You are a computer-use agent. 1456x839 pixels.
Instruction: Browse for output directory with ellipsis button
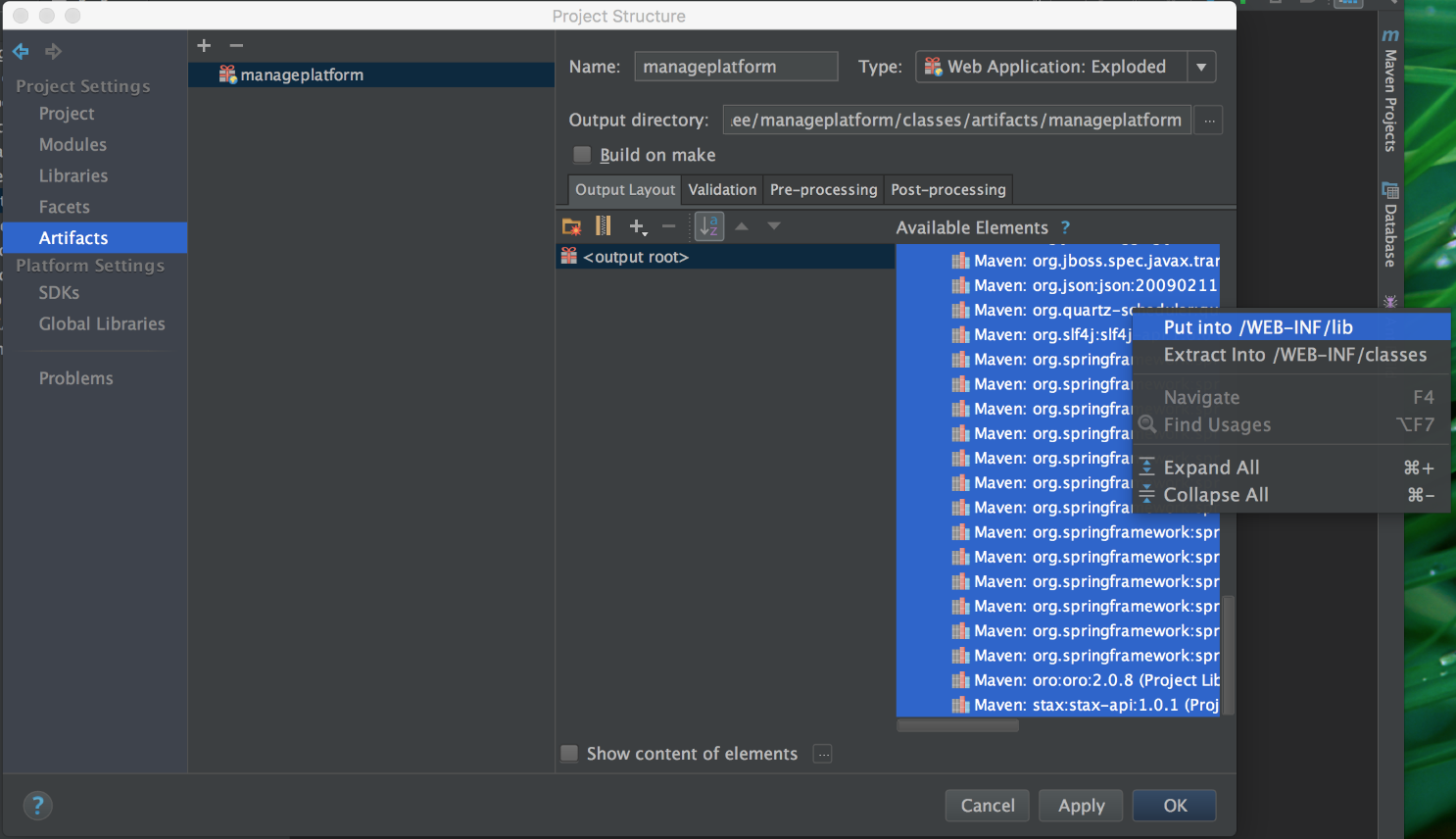(x=1209, y=121)
